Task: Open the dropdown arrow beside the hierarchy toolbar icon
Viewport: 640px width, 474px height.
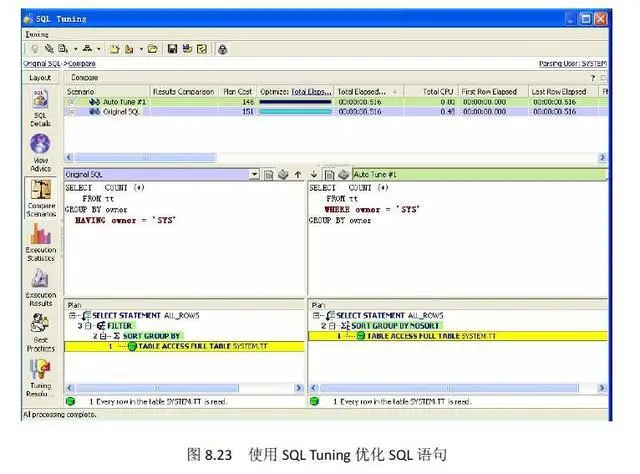Action: (x=99, y=49)
